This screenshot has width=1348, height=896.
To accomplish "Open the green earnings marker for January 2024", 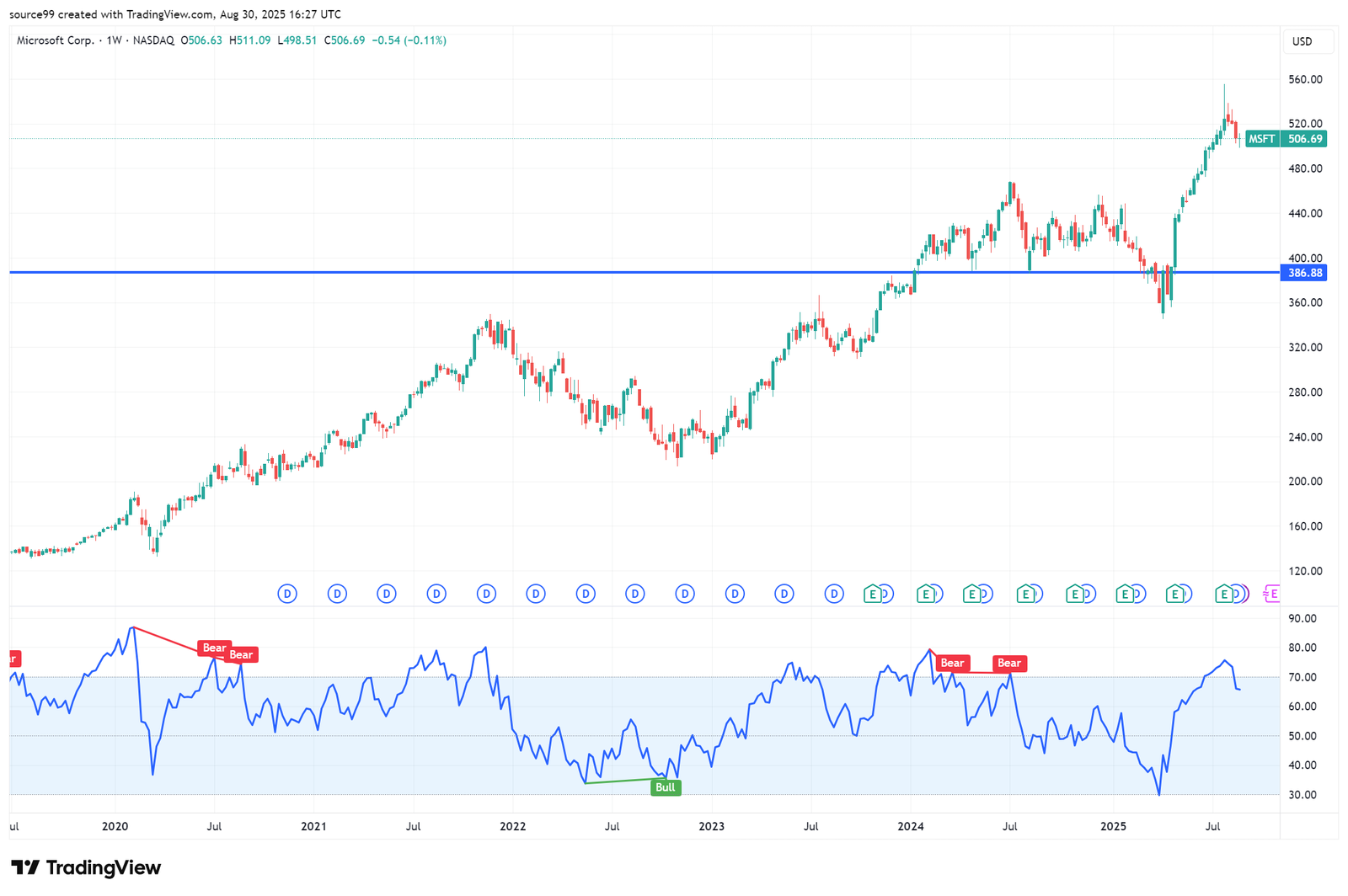I will [x=926, y=594].
